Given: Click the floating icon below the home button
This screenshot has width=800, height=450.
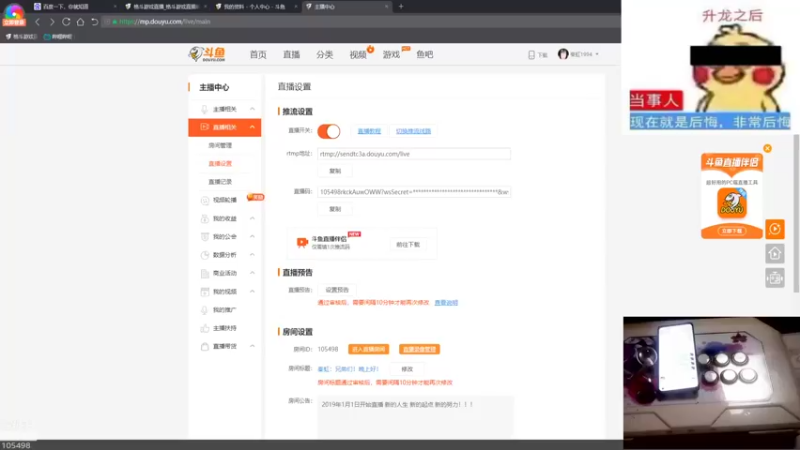Looking at the screenshot, I should 774,278.
